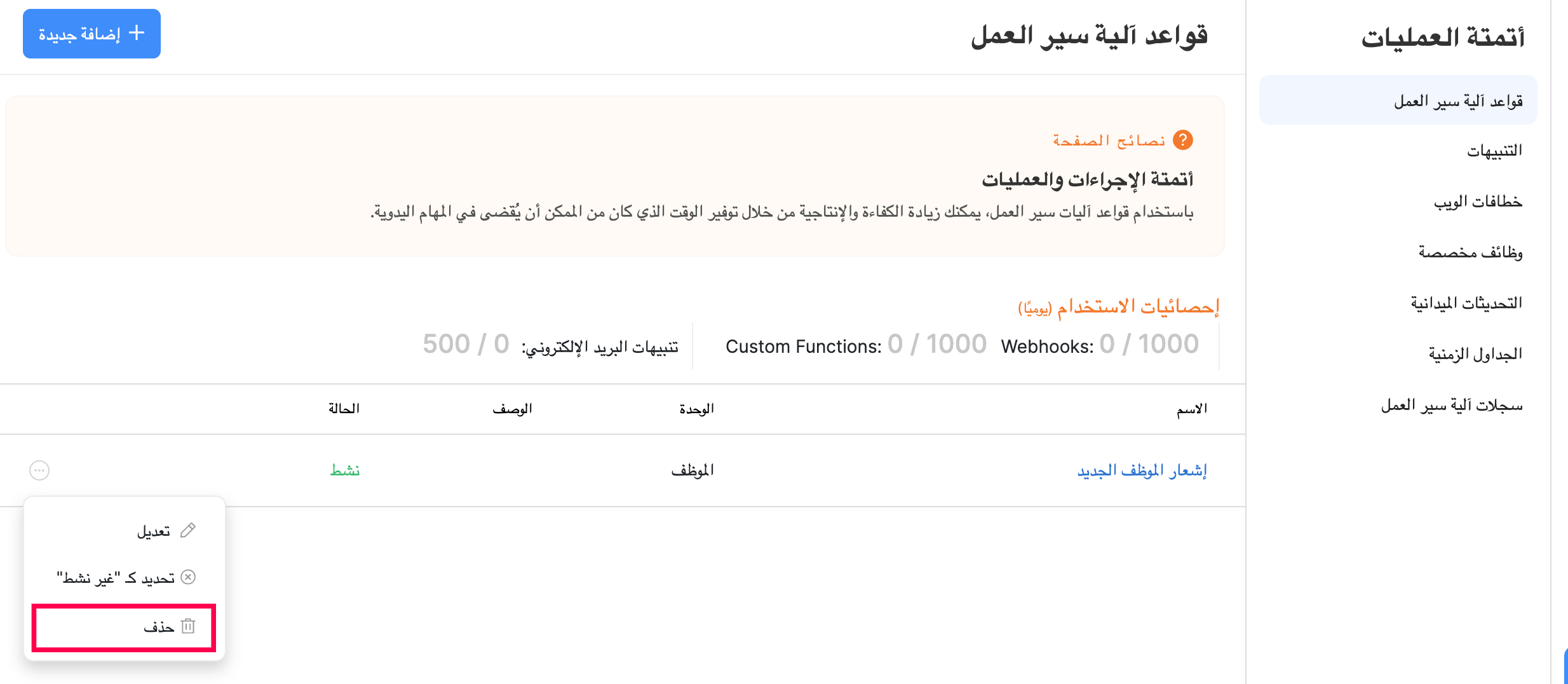
Task: Open سجلات آلية سير العمل in sidebar
Action: coord(1452,405)
